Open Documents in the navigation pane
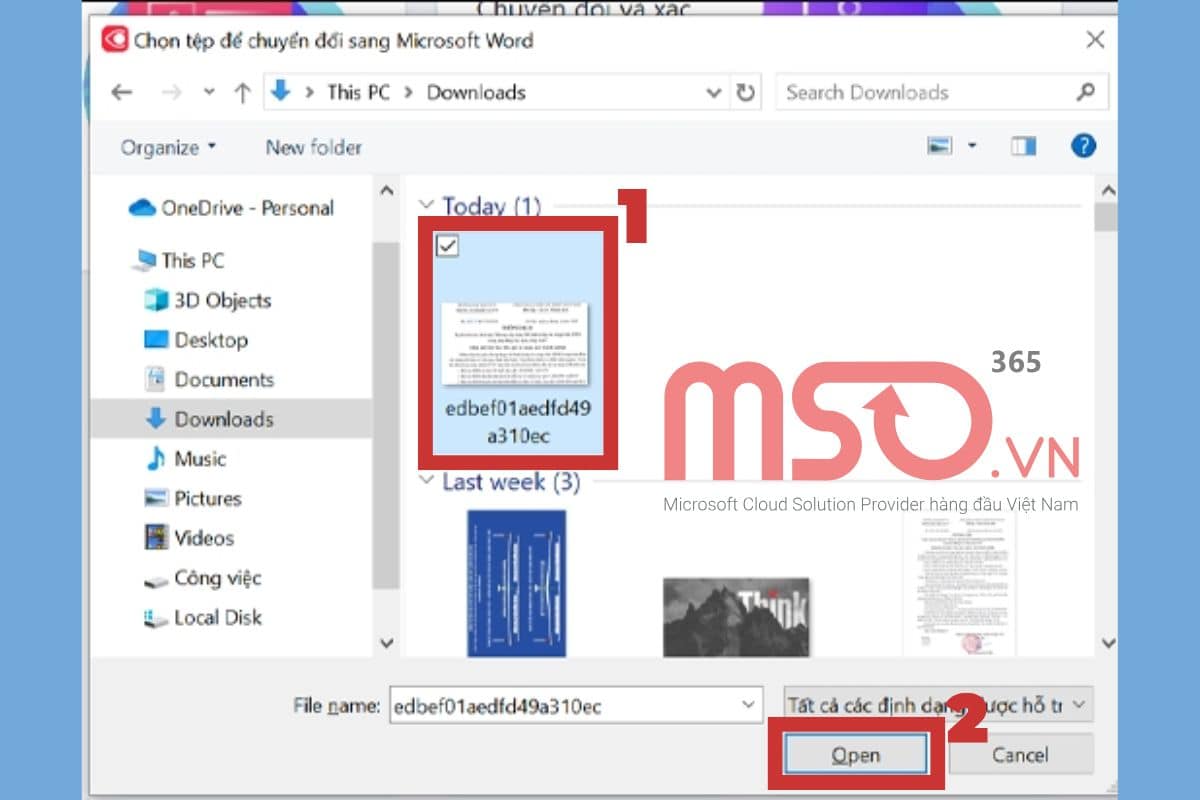The width and height of the screenshot is (1200, 800). pyautogui.click(x=209, y=380)
